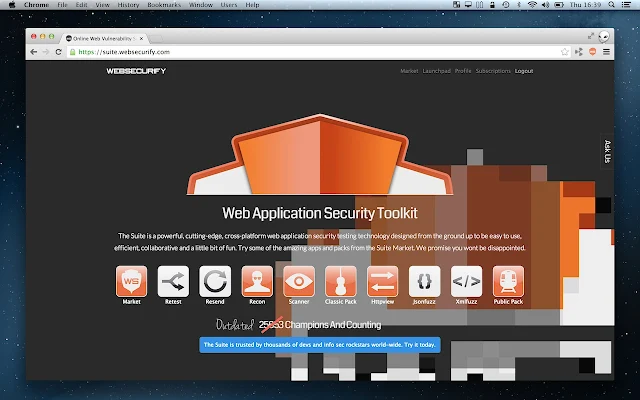Viewport: 640px width, 400px height.
Task: Open the Help menu
Action: tap(252, 5)
